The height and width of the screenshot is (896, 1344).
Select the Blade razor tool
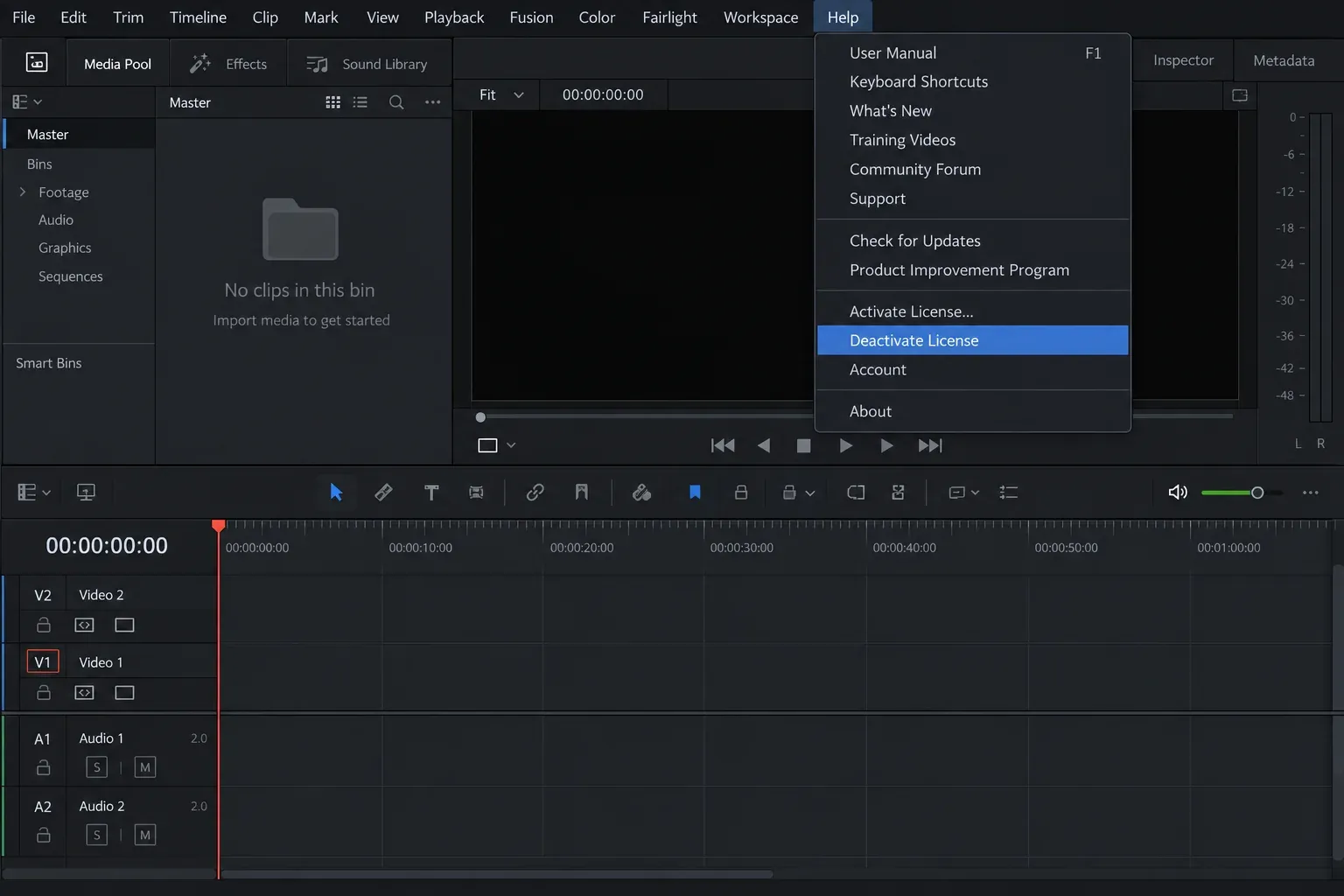pyautogui.click(x=383, y=493)
